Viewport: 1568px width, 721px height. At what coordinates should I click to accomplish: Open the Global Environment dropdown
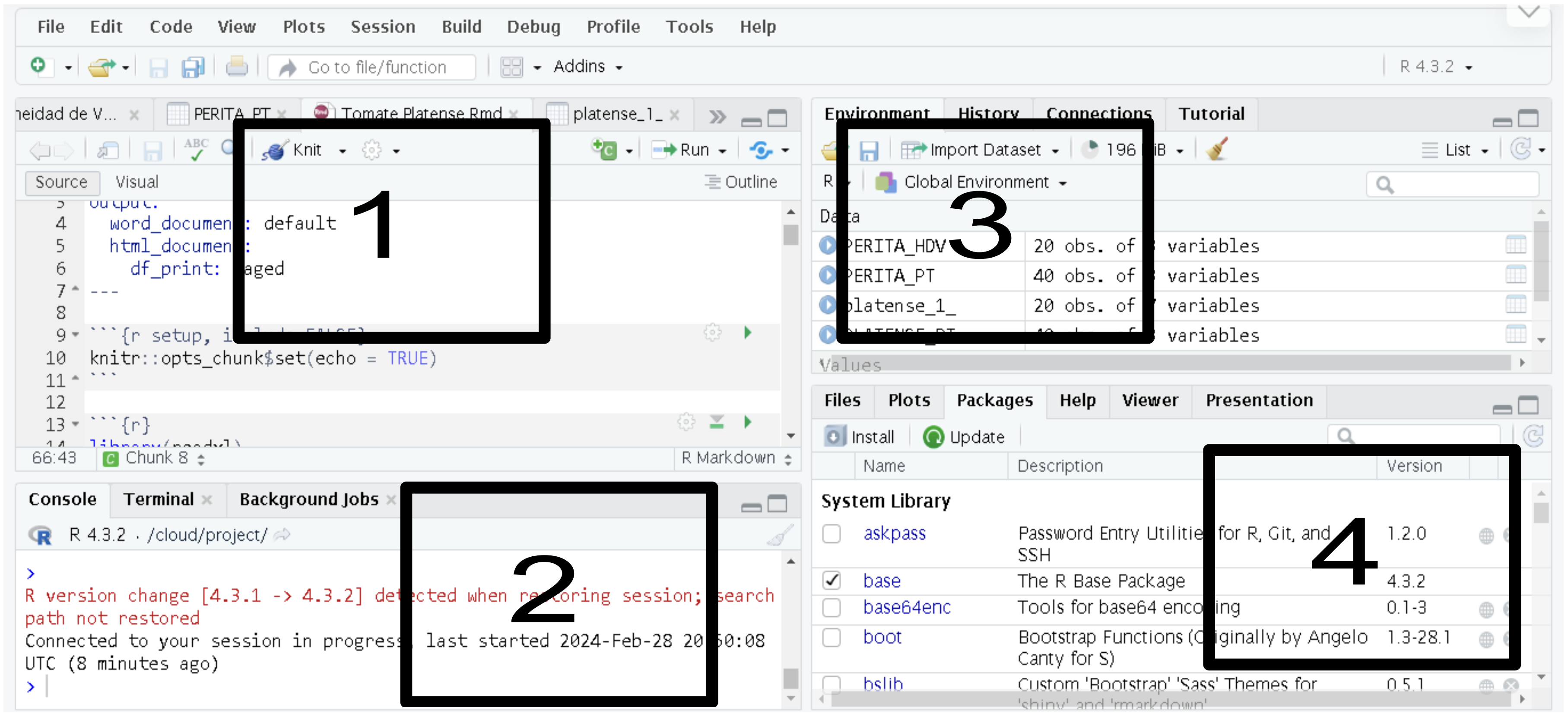click(x=971, y=182)
